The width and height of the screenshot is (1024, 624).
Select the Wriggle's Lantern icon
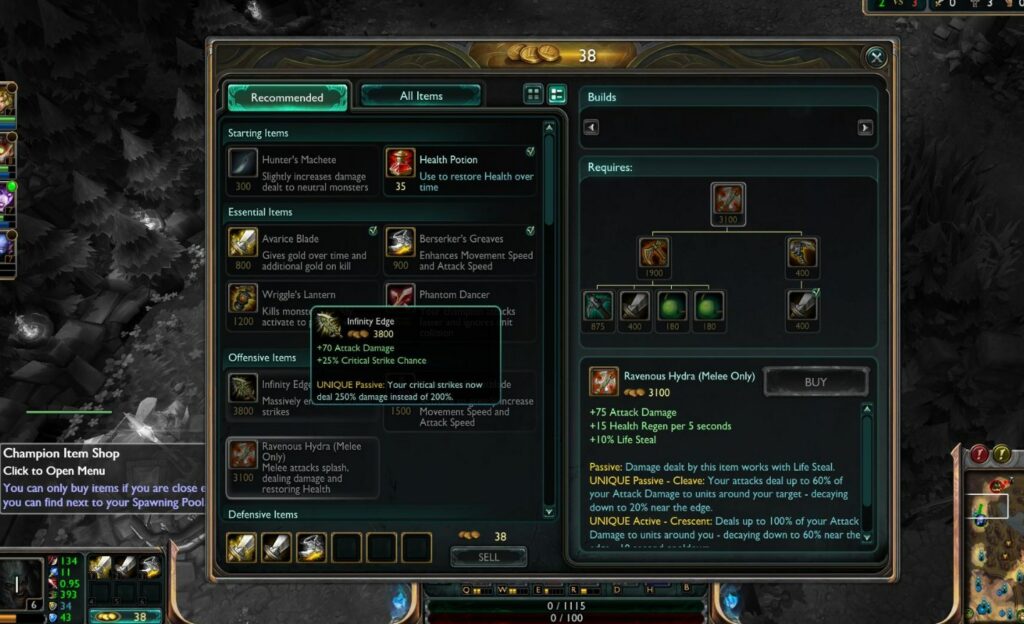(242, 299)
